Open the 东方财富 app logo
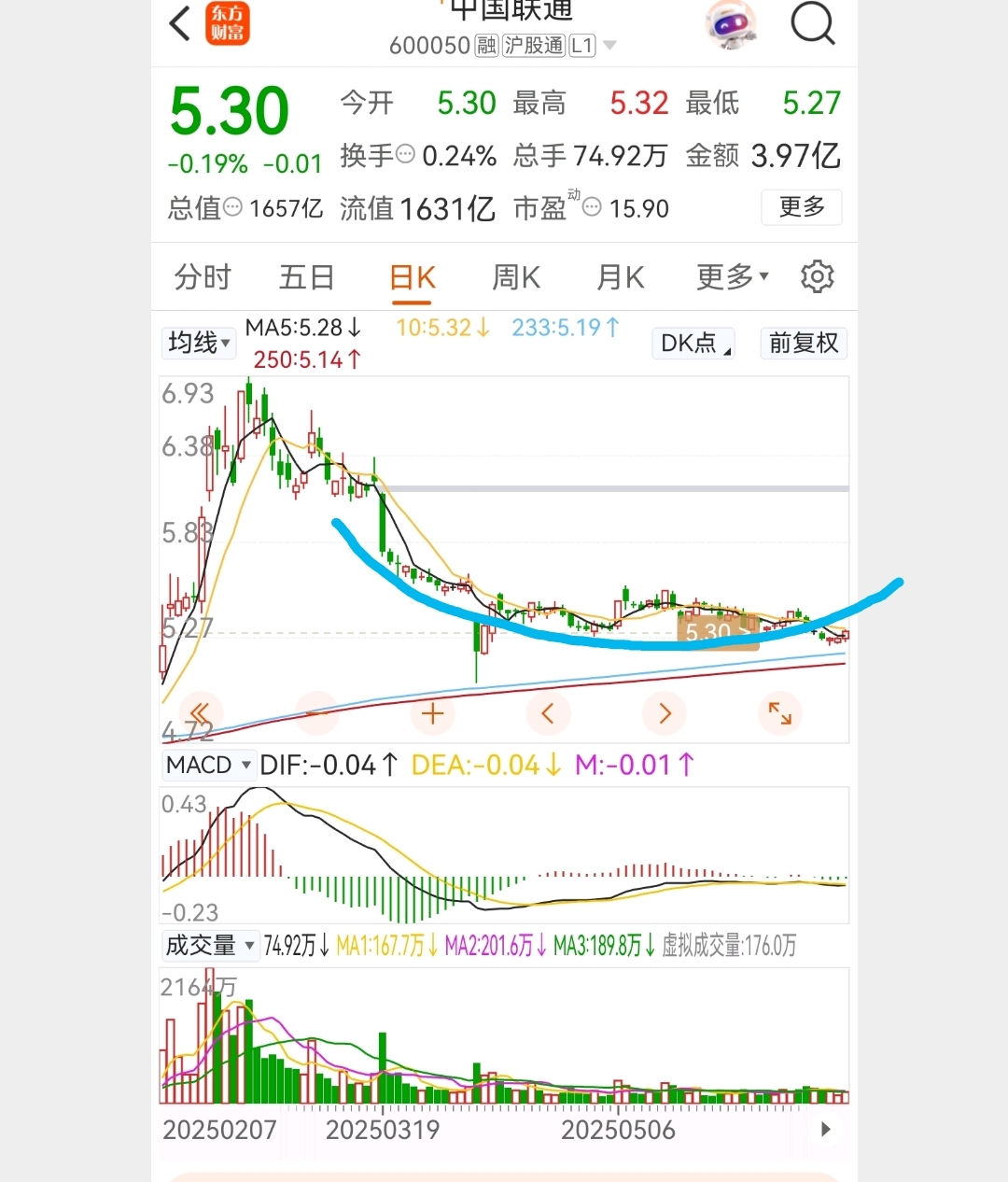 point(228,24)
